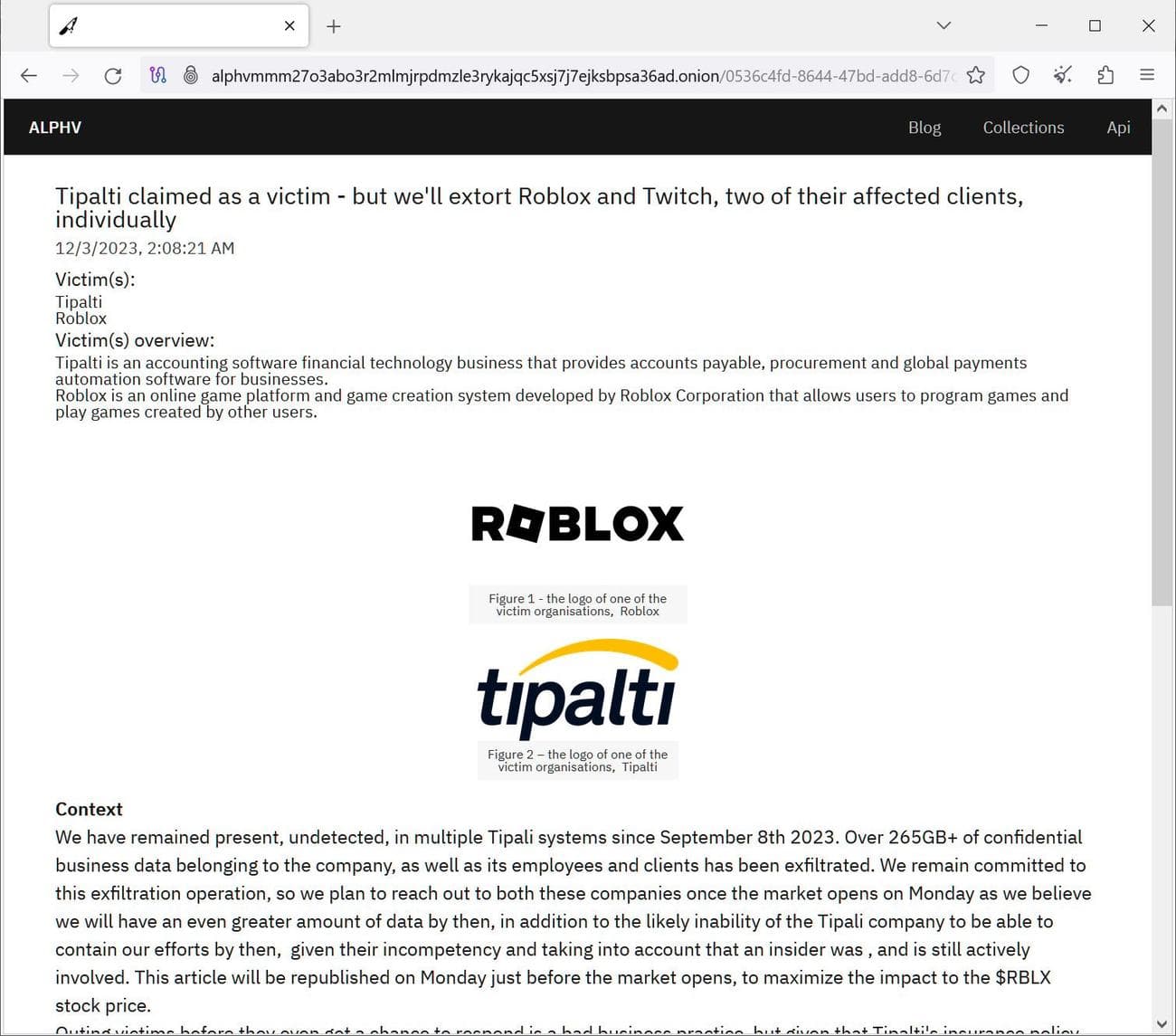
Task: Reload the current page
Action: click(112, 75)
